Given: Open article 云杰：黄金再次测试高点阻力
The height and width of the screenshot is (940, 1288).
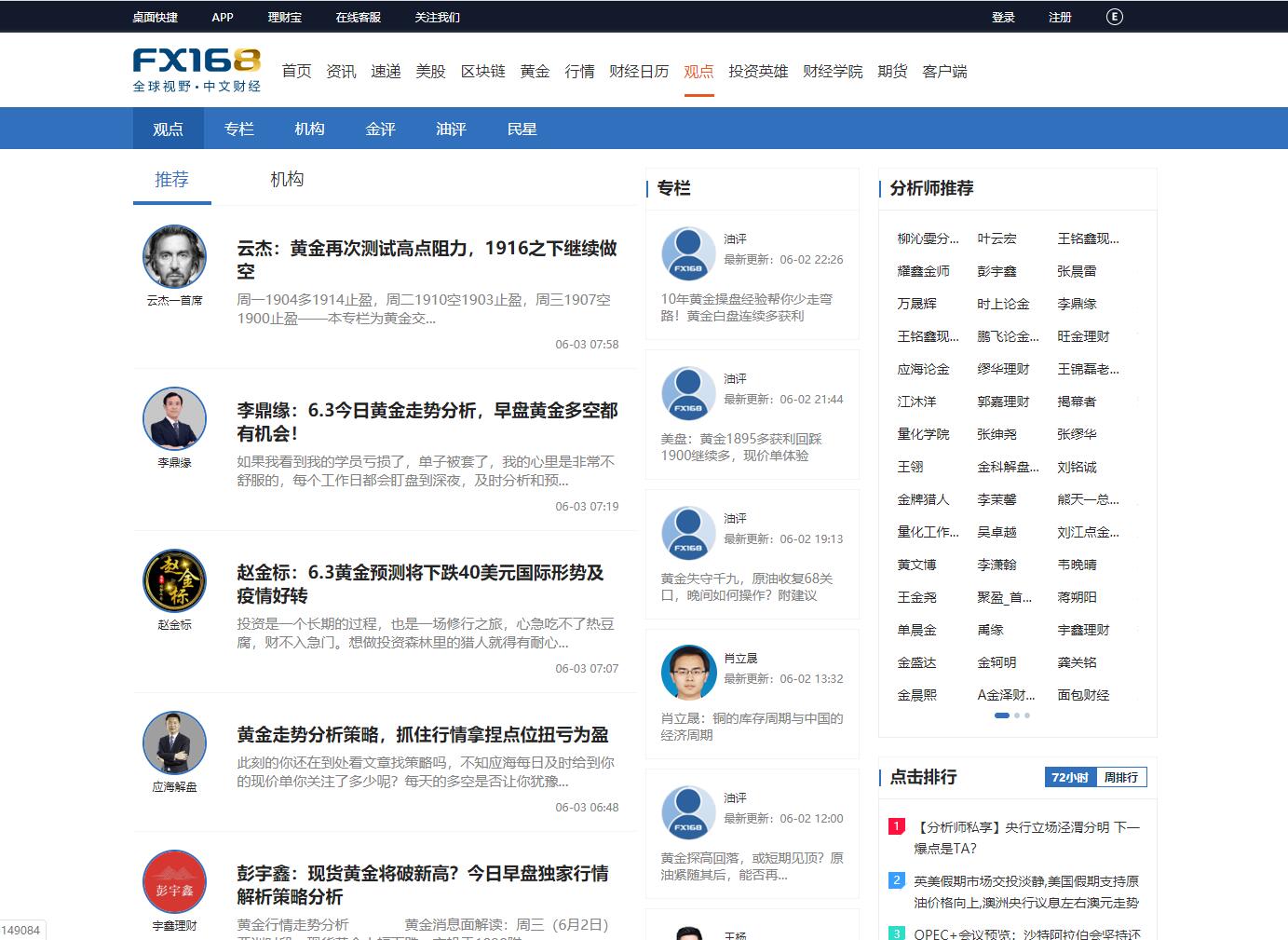Looking at the screenshot, I should (x=427, y=259).
